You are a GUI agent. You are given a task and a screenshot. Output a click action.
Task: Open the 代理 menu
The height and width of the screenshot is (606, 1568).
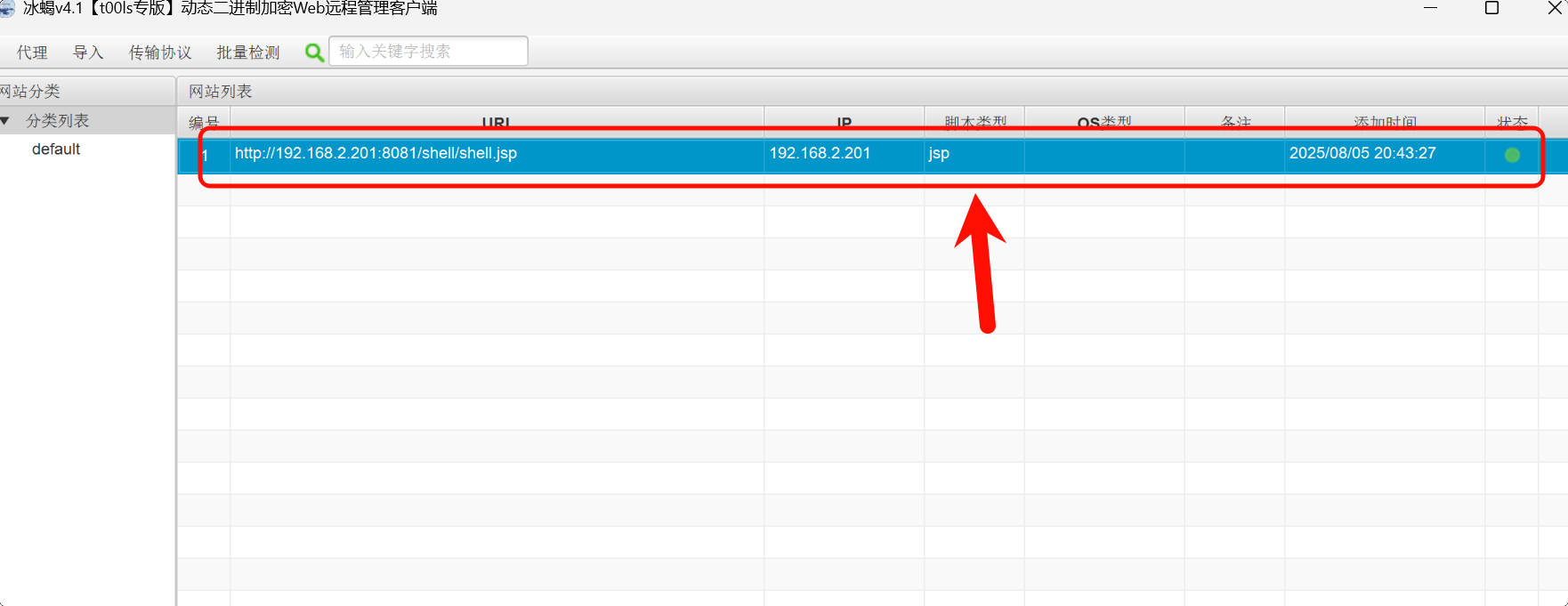point(32,53)
